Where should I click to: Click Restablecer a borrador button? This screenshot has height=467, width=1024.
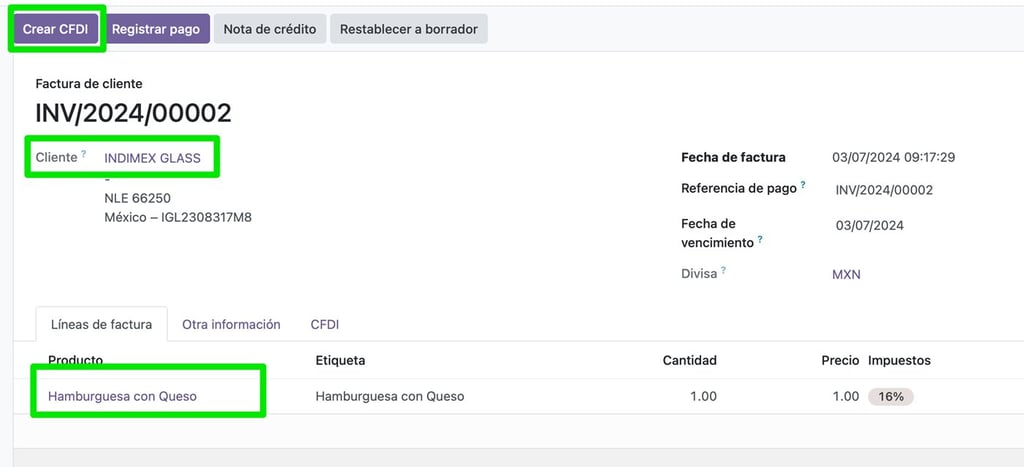pos(409,29)
